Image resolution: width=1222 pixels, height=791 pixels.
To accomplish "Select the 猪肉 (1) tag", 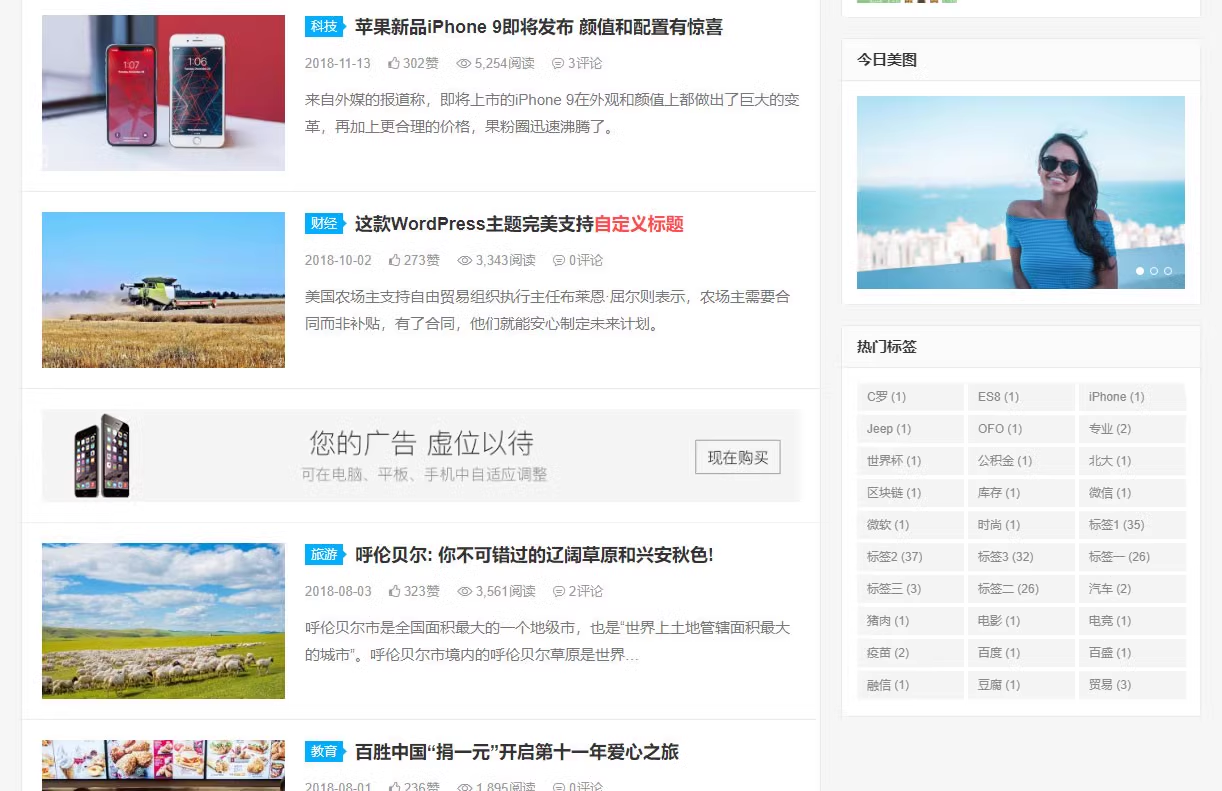I will 910,621.
